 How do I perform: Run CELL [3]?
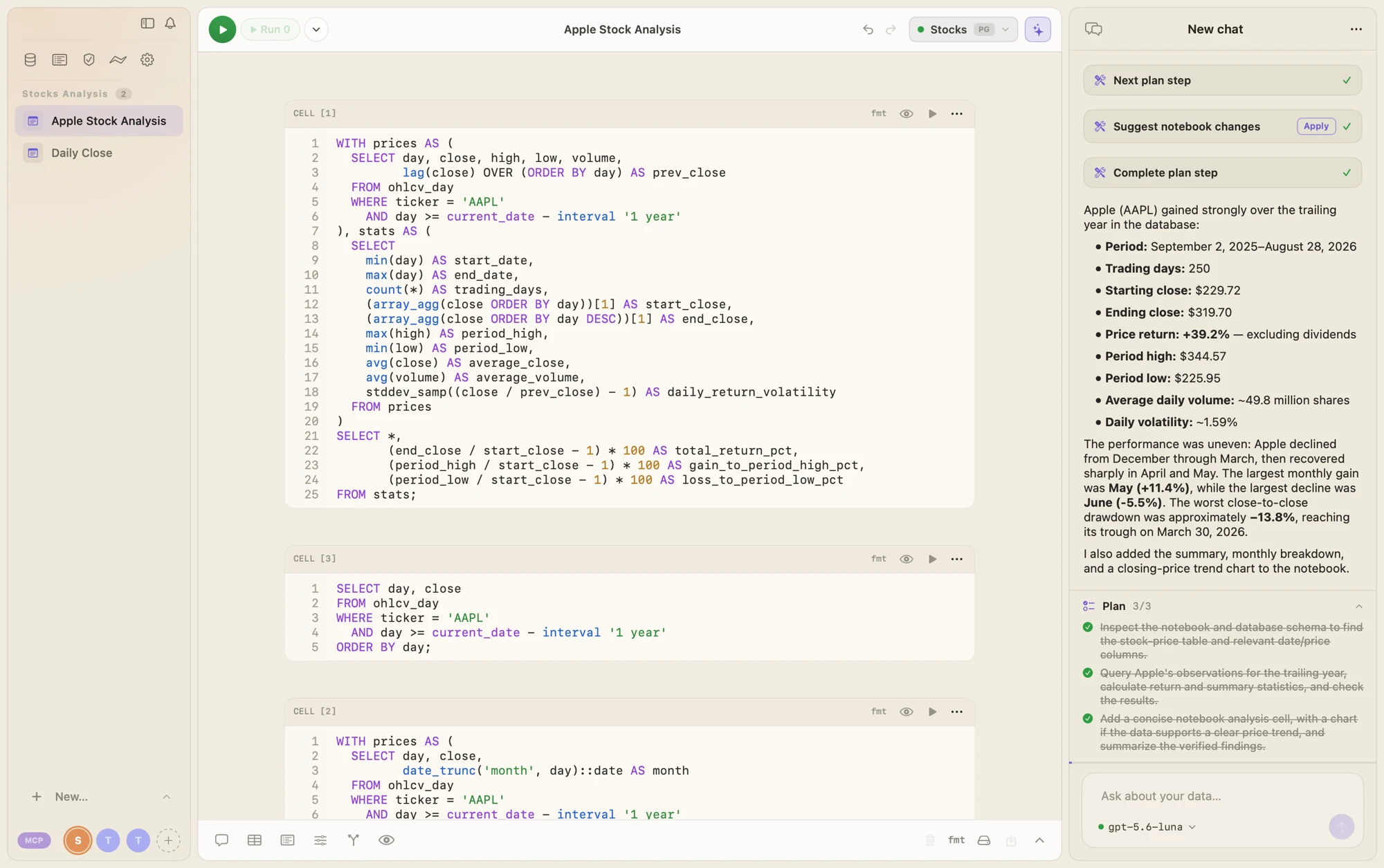click(x=932, y=559)
